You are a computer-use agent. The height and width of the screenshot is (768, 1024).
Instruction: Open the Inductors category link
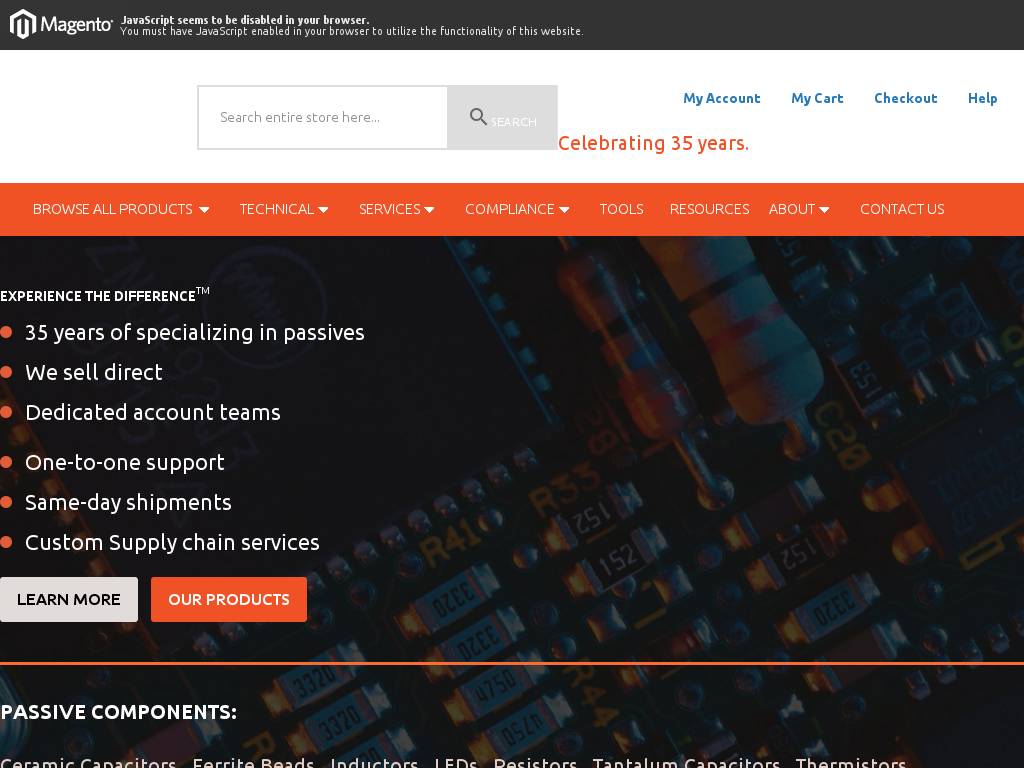pos(374,762)
